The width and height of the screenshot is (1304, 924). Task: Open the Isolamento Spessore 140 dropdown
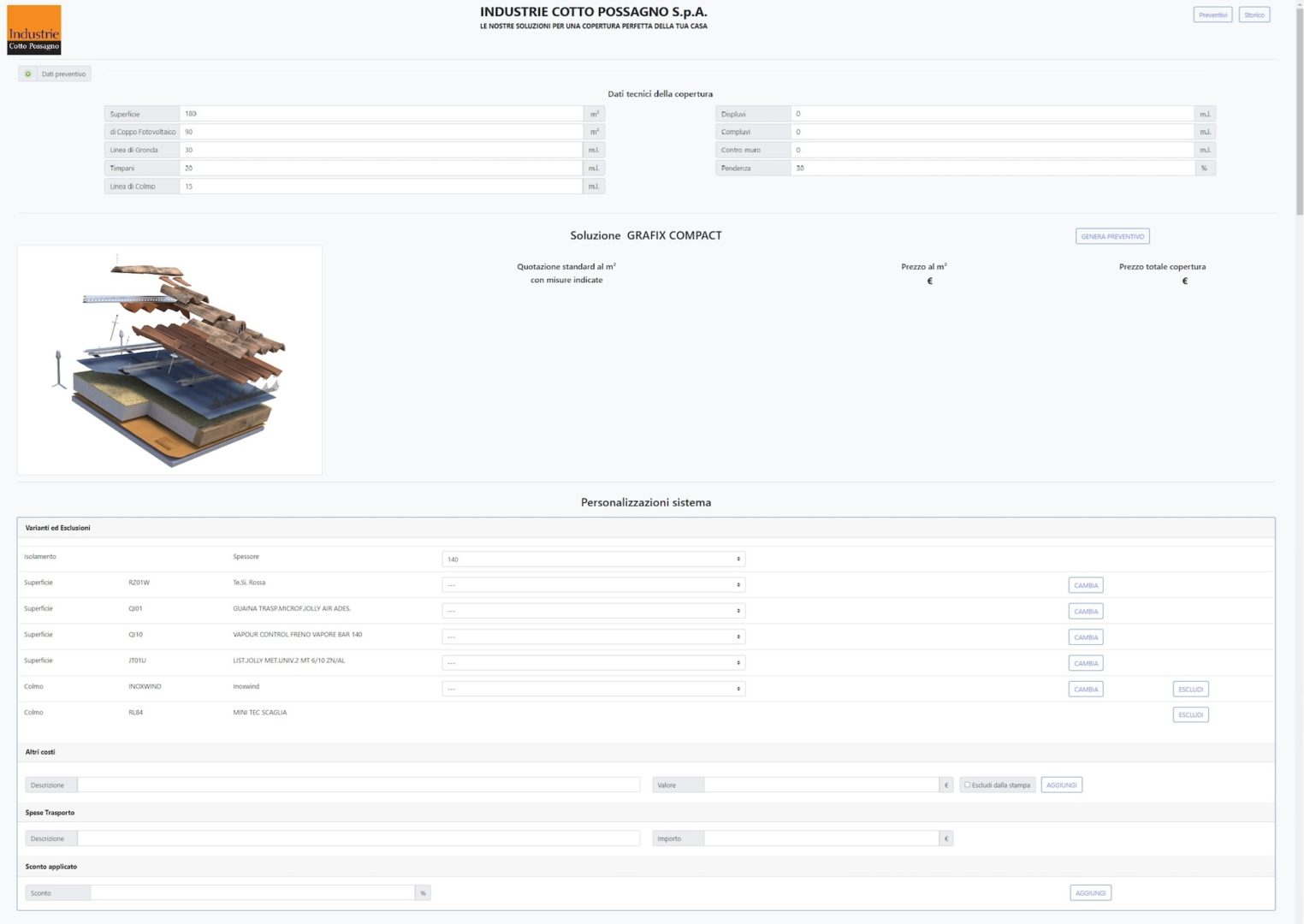click(593, 560)
